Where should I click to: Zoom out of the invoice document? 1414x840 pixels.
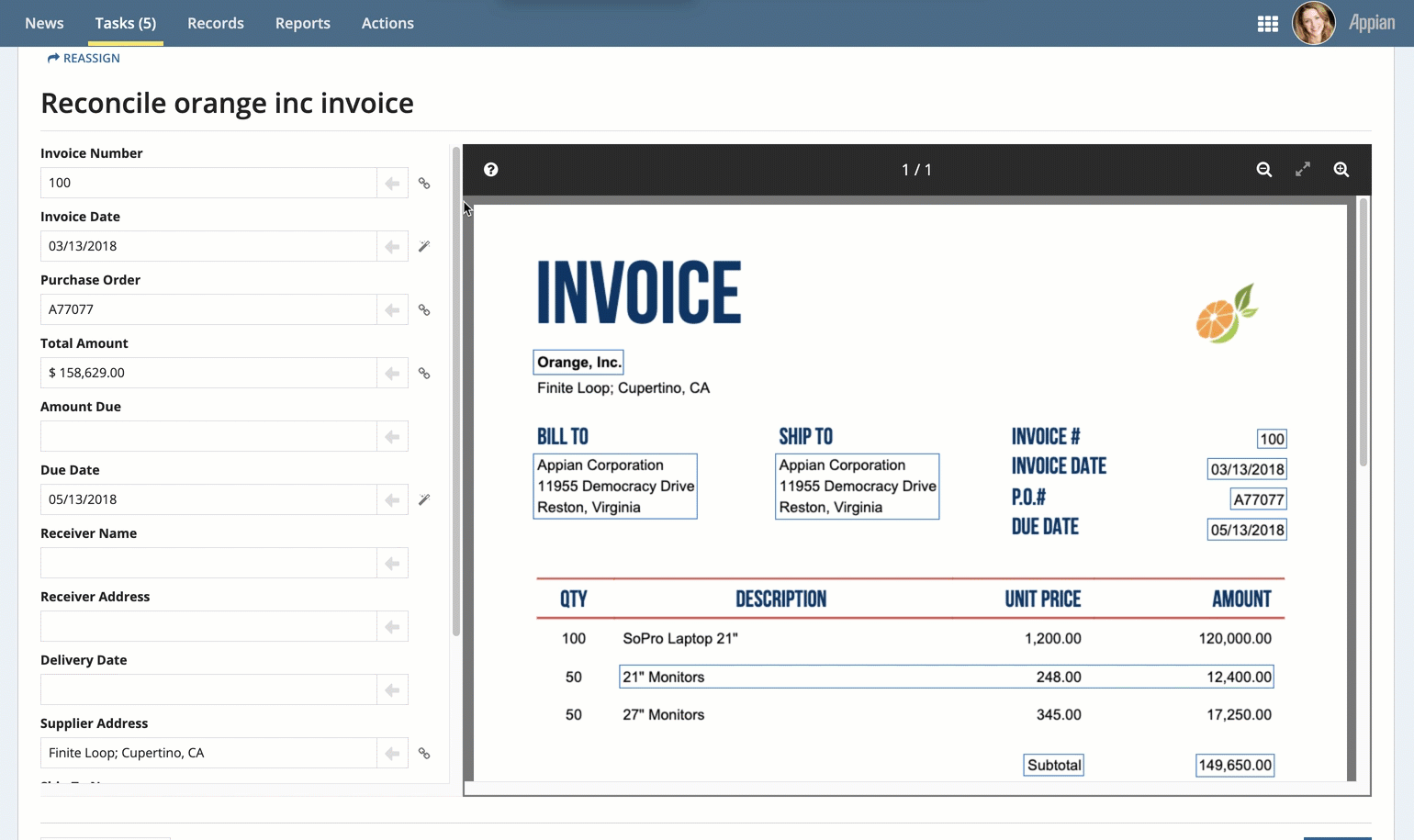click(x=1264, y=170)
